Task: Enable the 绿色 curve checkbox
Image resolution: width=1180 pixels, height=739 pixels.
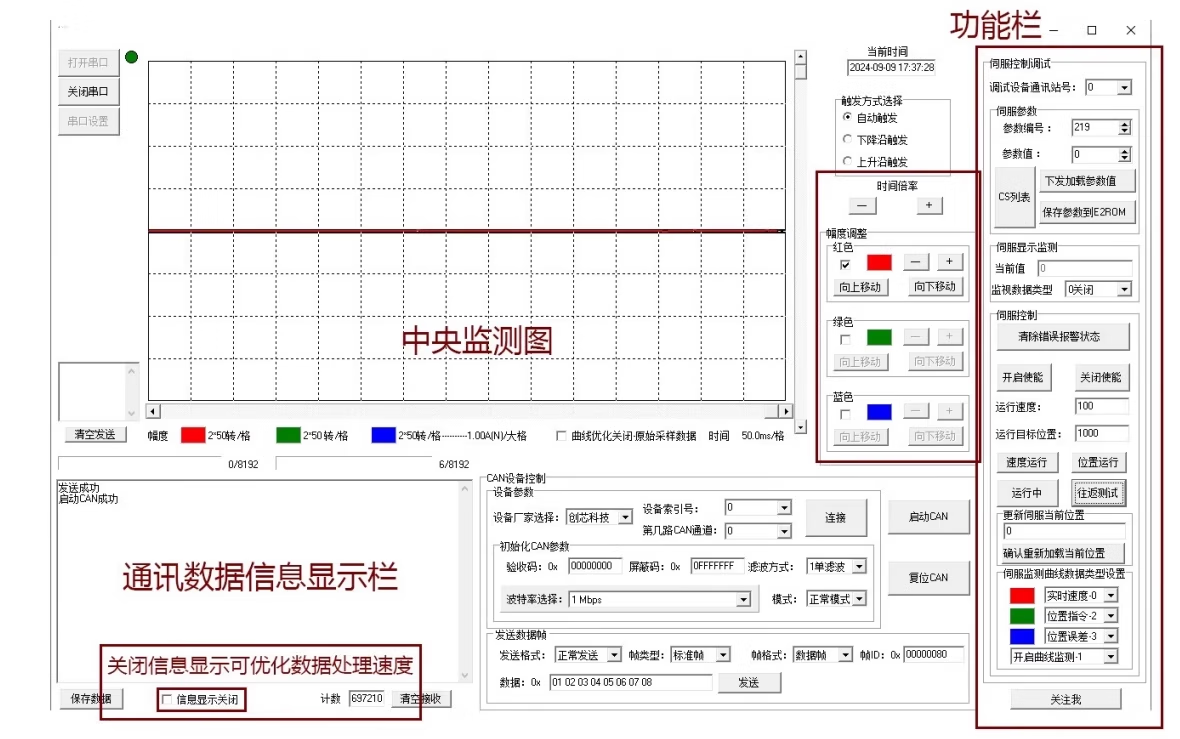Action: (x=845, y=339)
